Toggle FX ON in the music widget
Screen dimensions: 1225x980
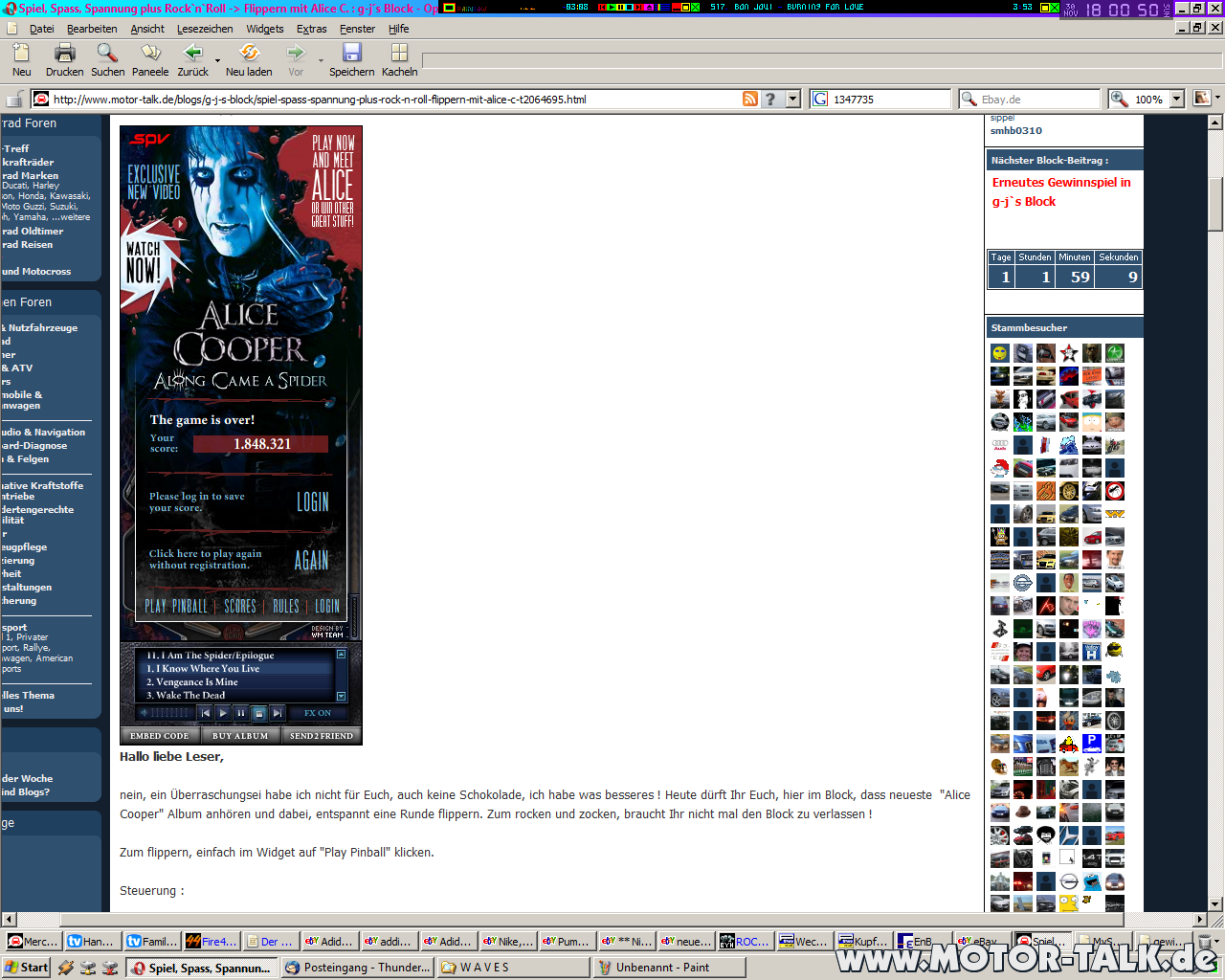coord(318,713)
